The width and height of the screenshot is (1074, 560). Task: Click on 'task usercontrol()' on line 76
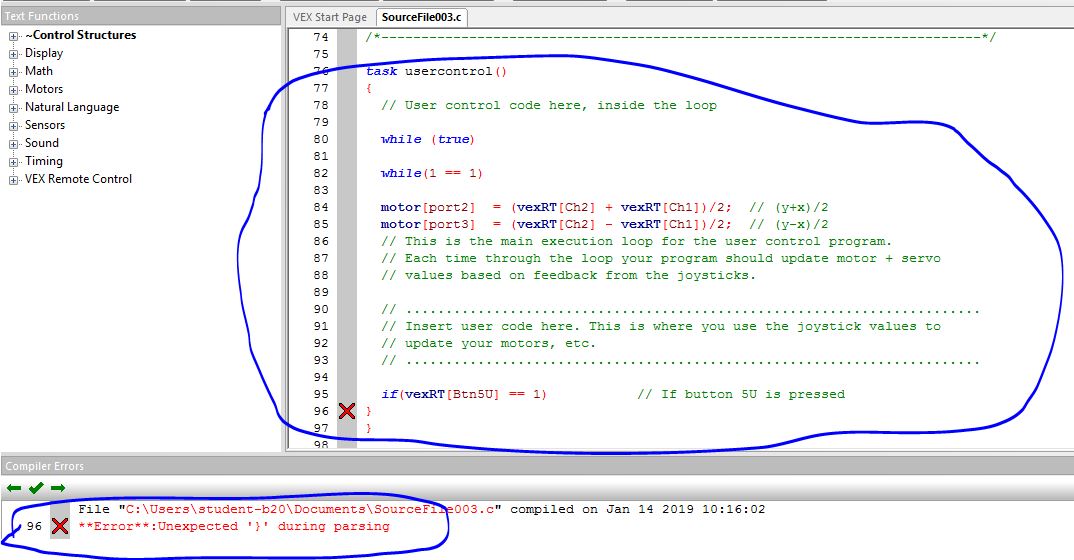coord(436,71)
